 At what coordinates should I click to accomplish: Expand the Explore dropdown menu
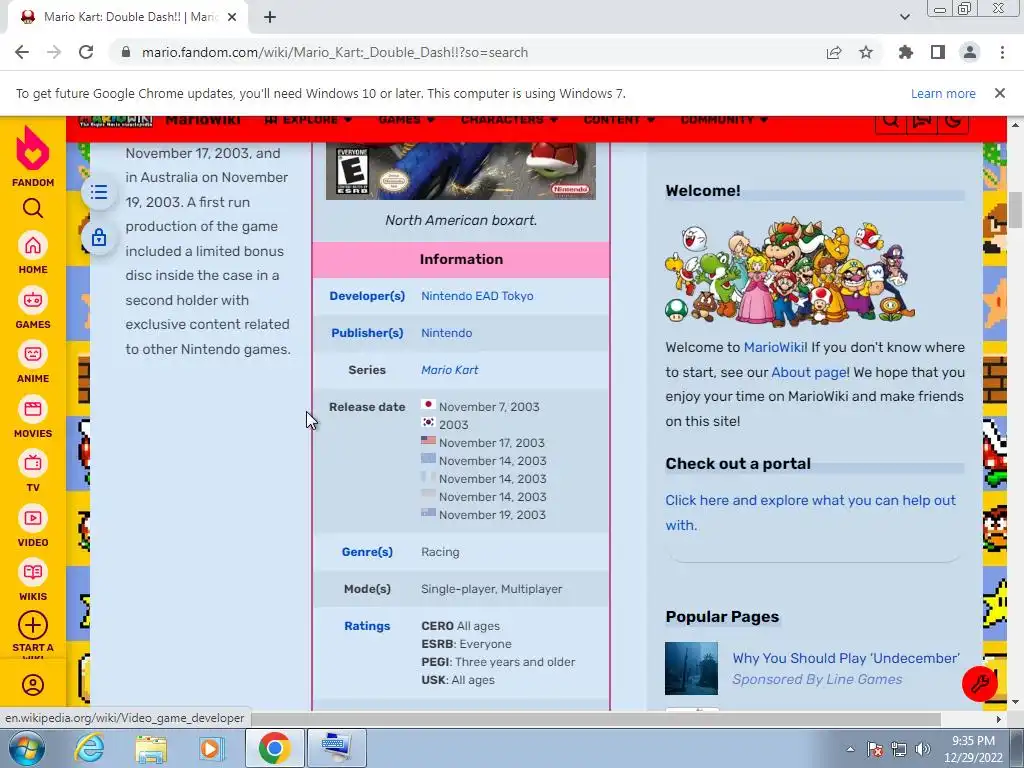309,120
